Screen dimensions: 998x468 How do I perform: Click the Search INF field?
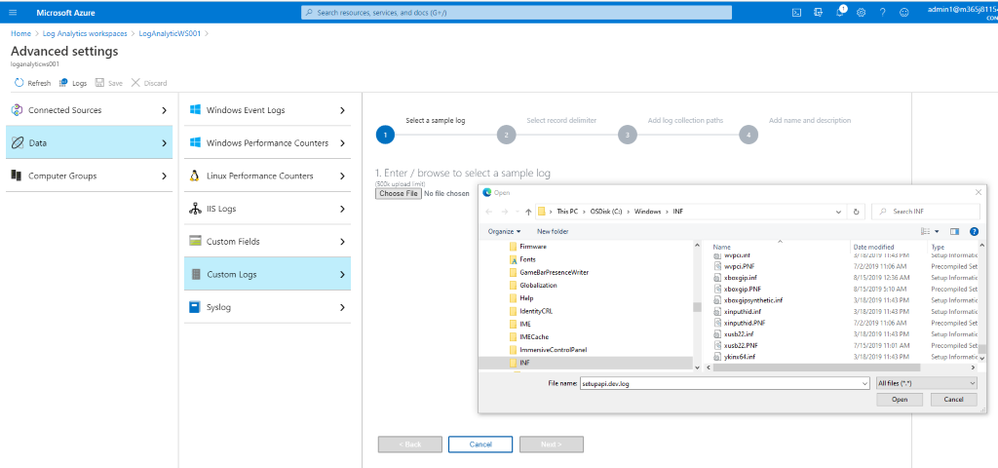(925, 212)
